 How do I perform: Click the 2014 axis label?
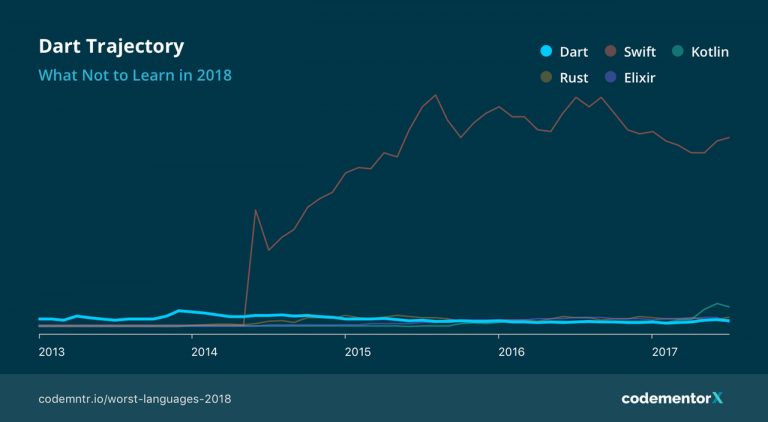tap(204, 352)
